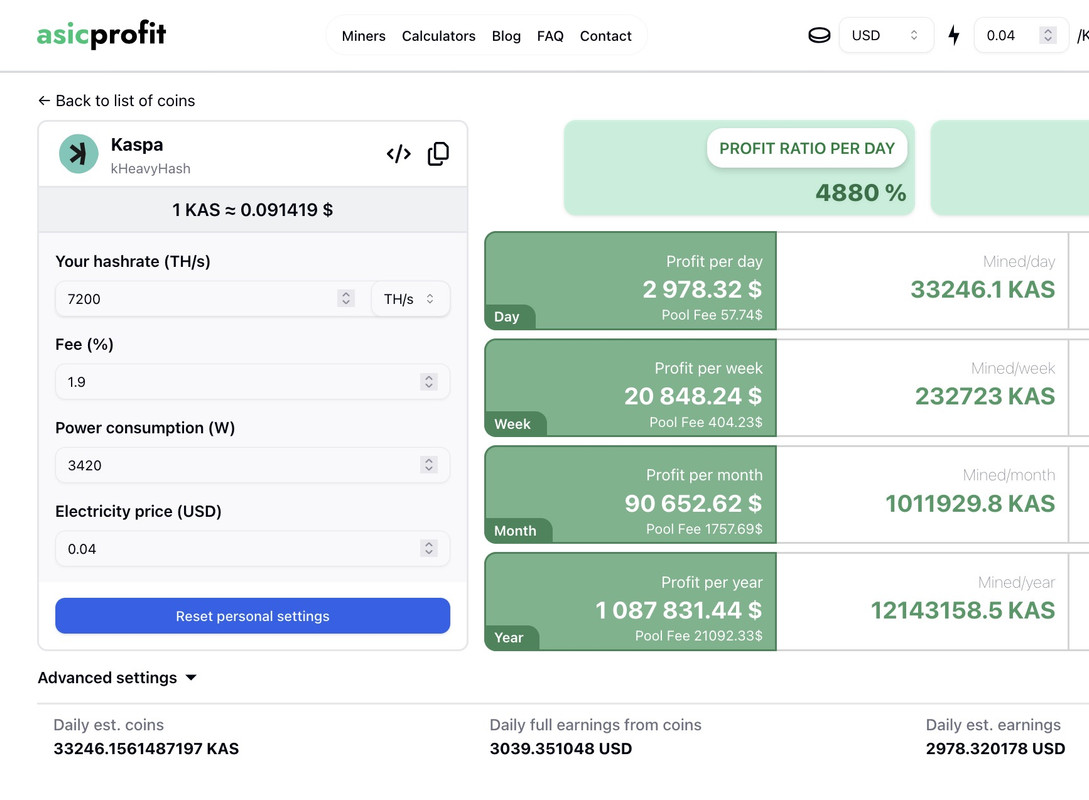Focus Electricity price input showing 0.04
Viewport: 1089px width, 800px height.
click(253, 549)
